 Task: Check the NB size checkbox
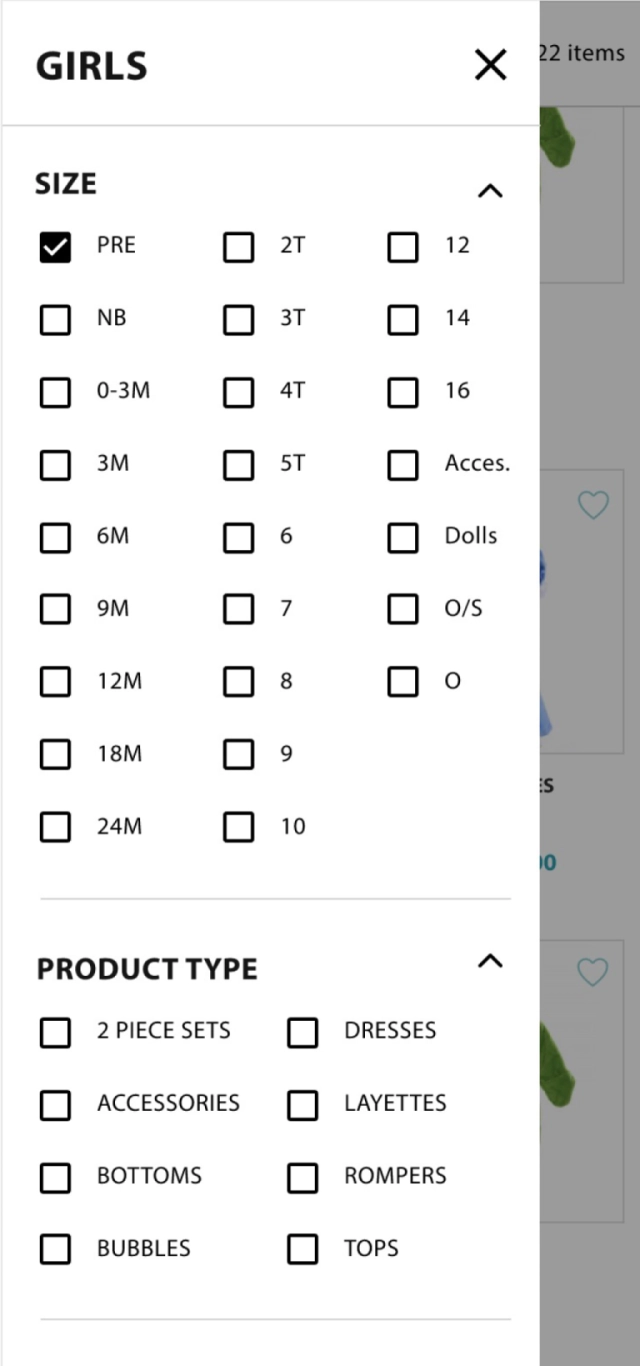(55, 319)
